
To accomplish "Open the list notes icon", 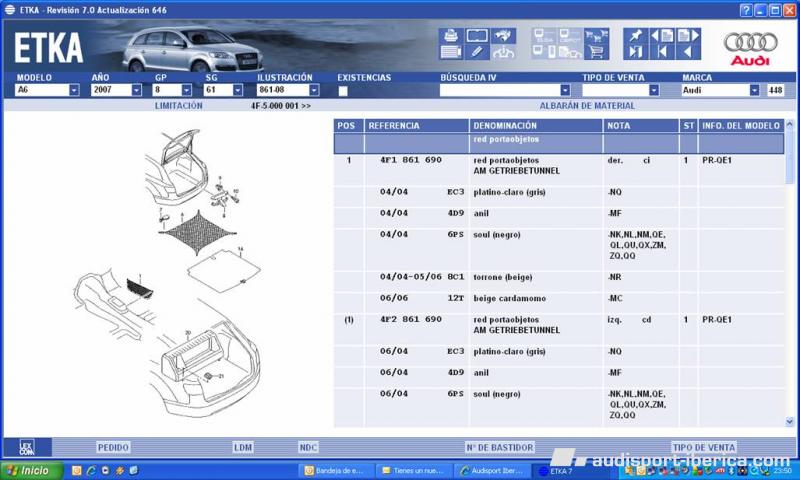I will point(451,52).
